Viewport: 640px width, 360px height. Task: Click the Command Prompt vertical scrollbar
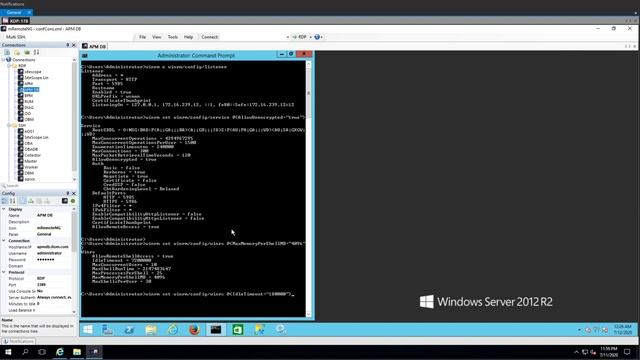(x=309, y=189)
